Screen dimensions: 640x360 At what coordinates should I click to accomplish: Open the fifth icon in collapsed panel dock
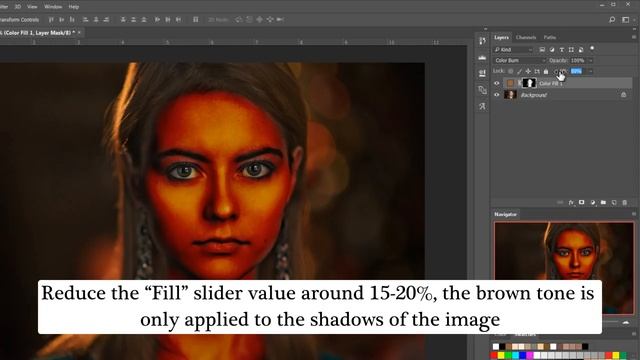pyautogui.click(x=482, y=106)
